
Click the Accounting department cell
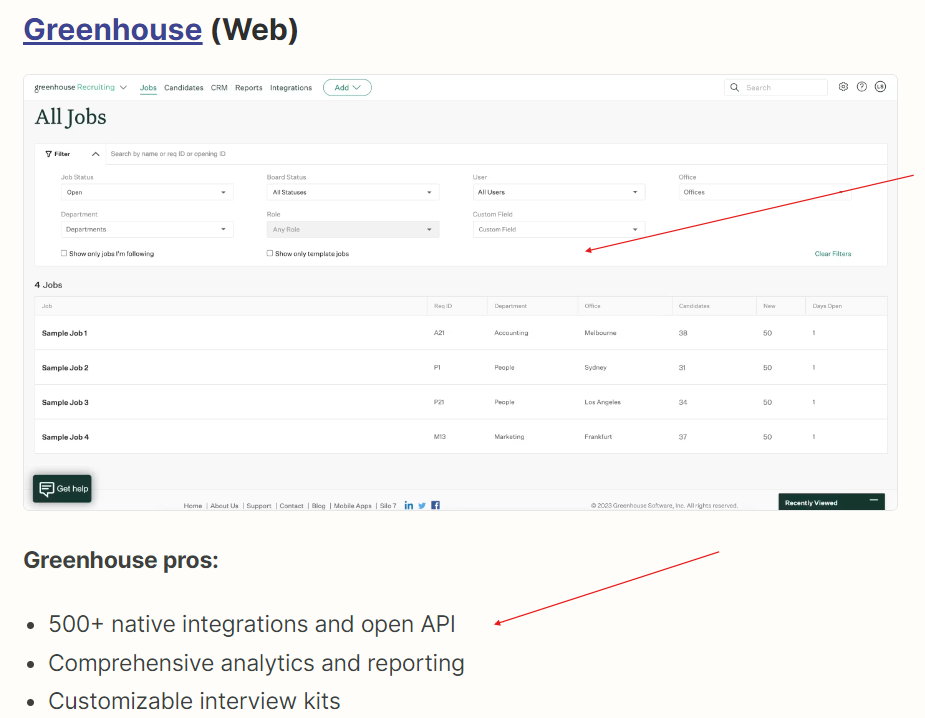click(x=511, y=333)
